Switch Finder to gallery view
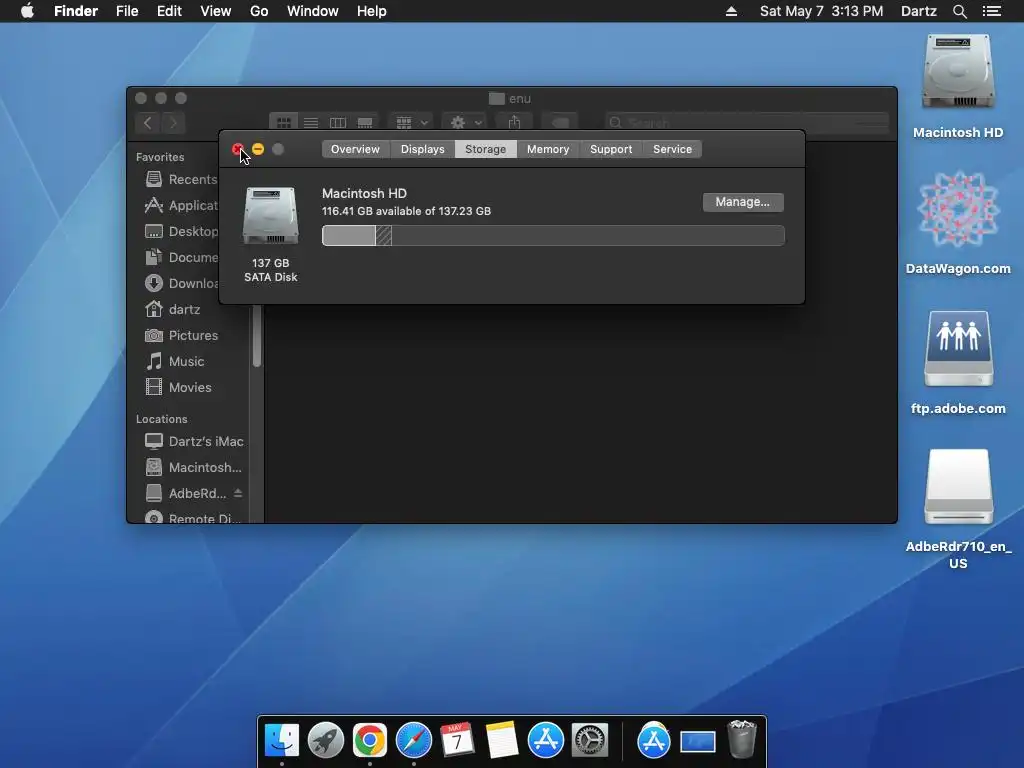This screenshot has height=768, width=1024. pyautogui.click(x=365, y=122)
